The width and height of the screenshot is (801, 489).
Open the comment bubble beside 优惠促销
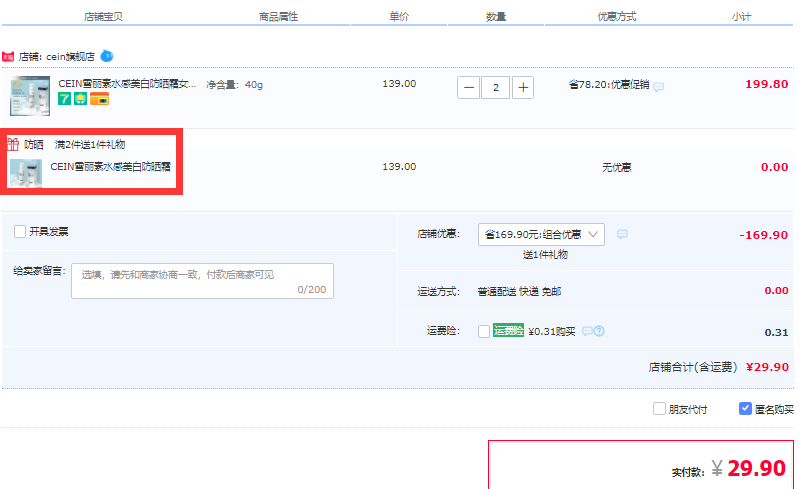pos(658,86)
